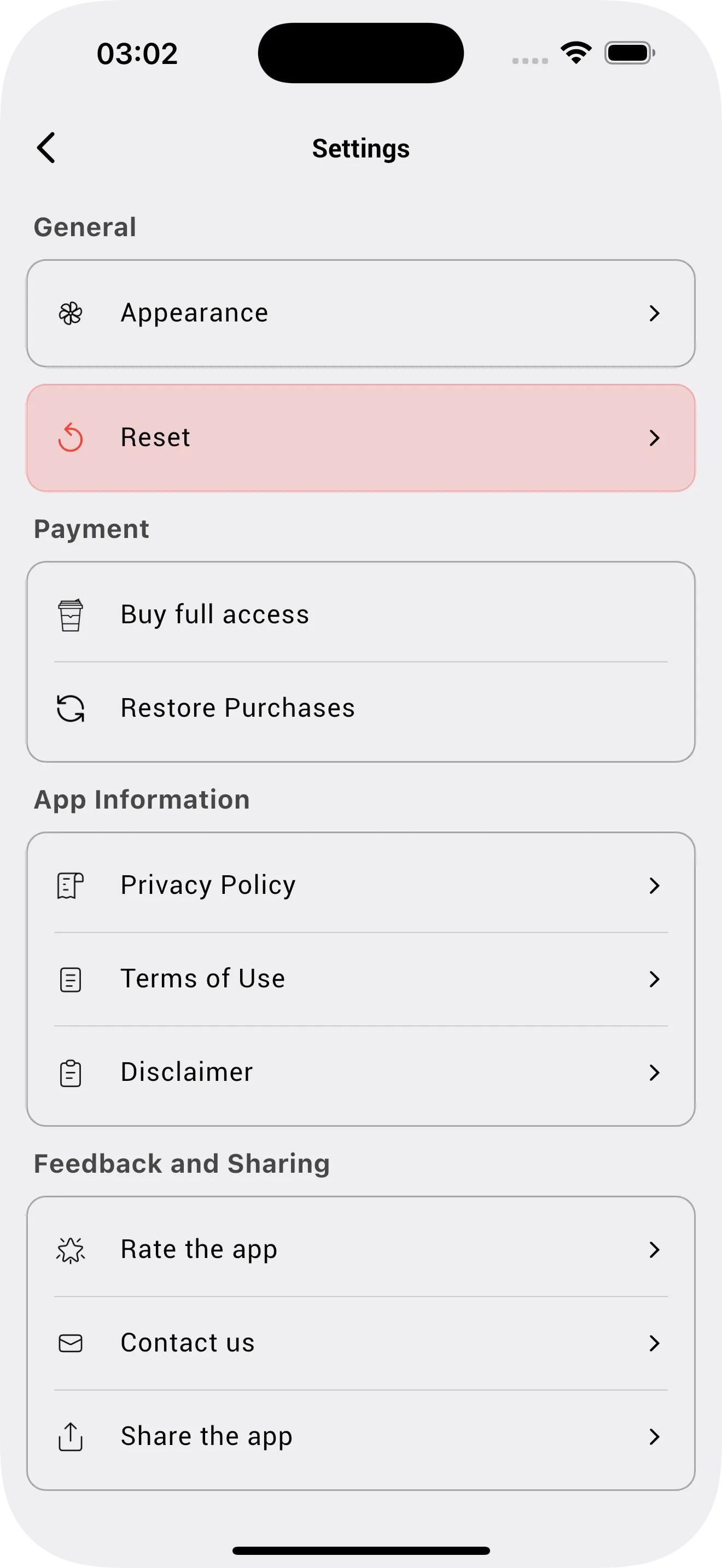This screenshot has width=722, height=1568.
Task: Tap the Buy full access label
Action: (215, 615)
